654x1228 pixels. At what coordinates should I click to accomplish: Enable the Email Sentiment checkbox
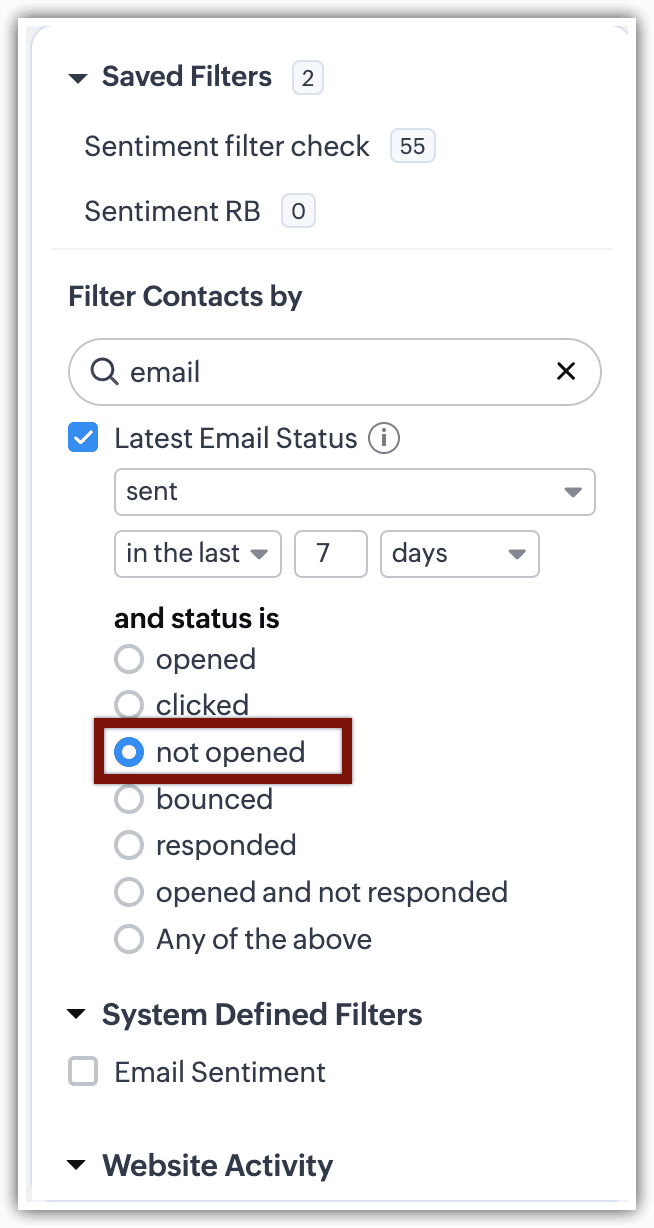click(x=83, y=1072)
